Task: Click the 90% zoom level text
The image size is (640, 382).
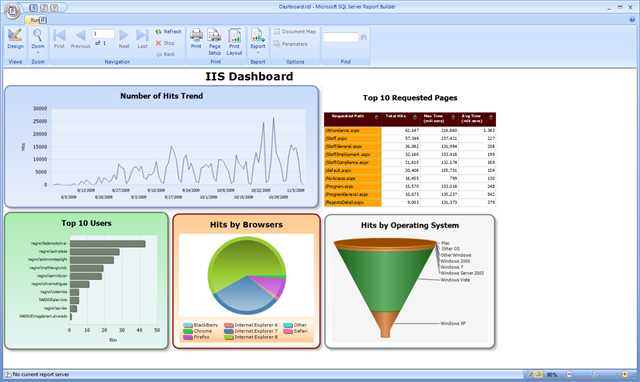Action: click(552, 375)
